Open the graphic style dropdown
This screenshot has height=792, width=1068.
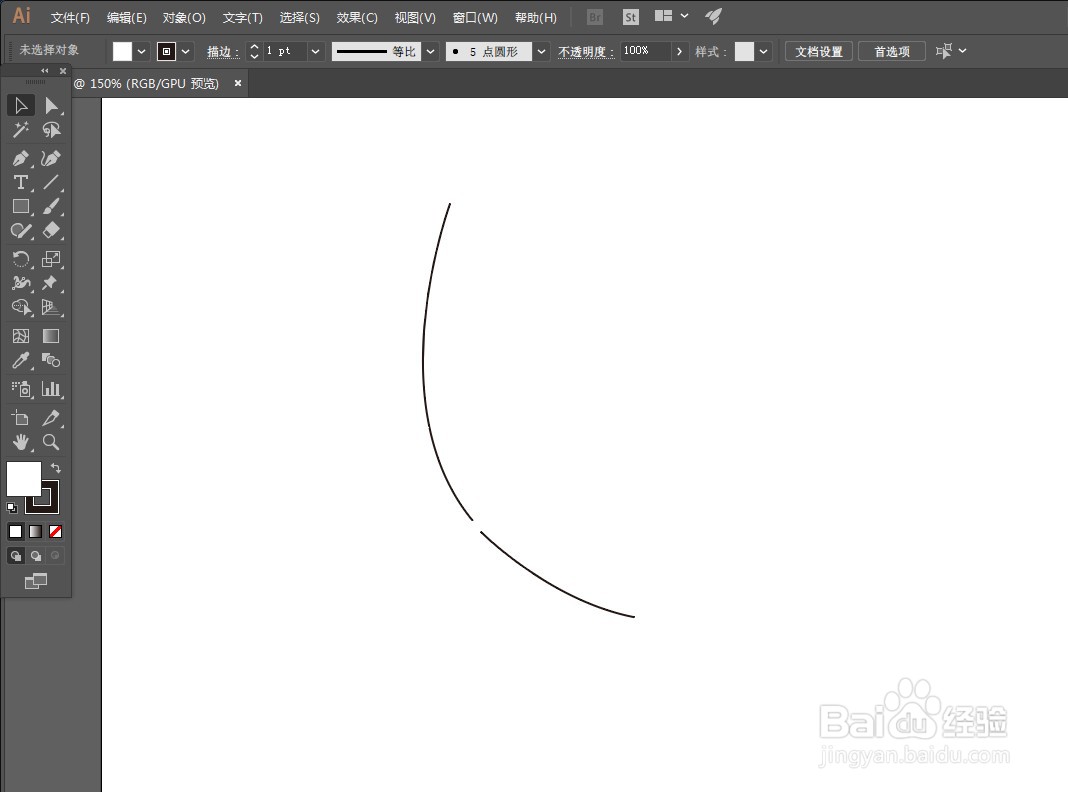click(764, 51)
